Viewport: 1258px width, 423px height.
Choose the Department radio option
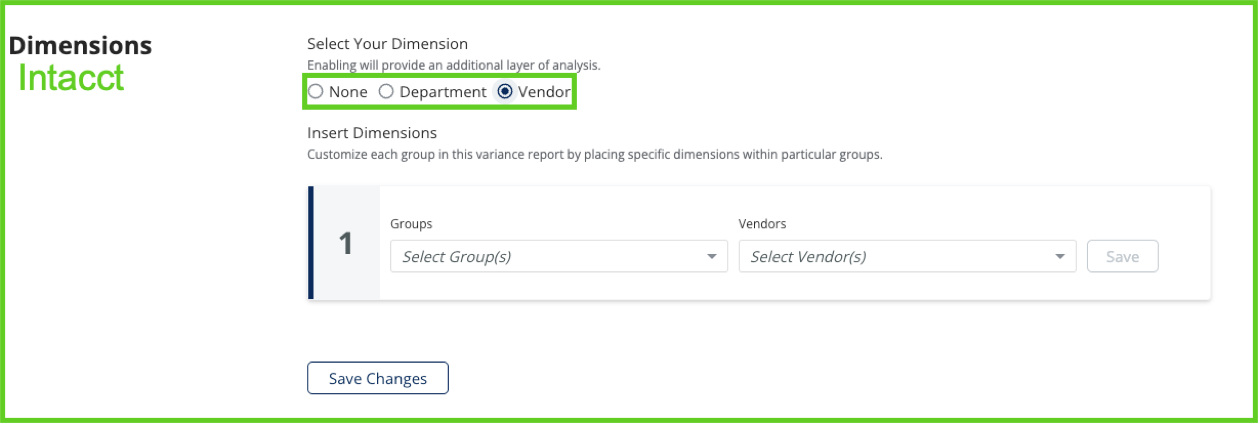pos(386,92)
